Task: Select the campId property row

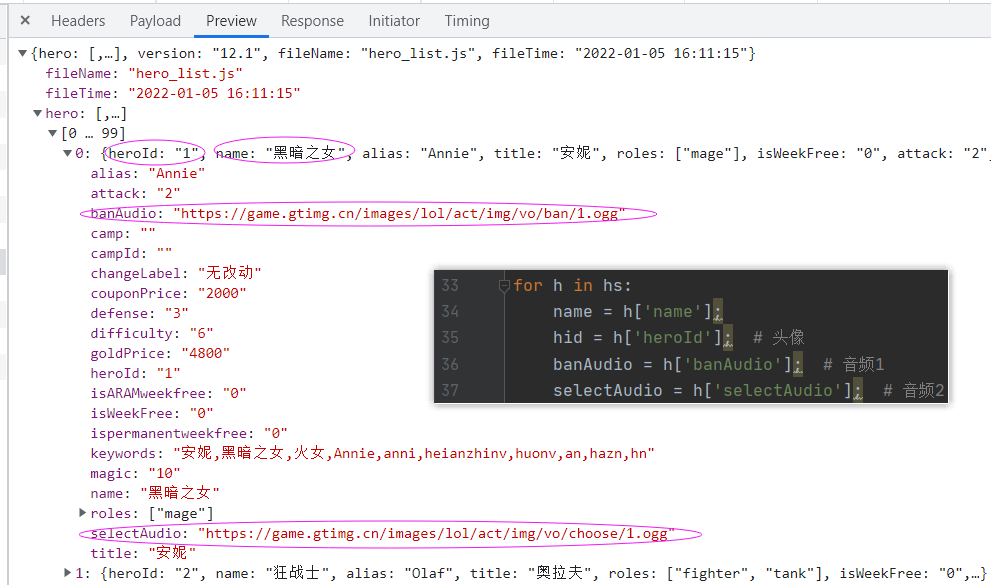Action: (131, 253)
